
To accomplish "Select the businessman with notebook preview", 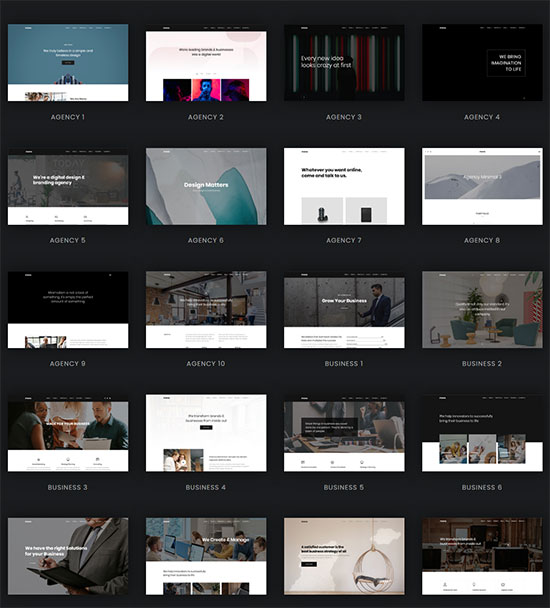I will click(68, 556).
